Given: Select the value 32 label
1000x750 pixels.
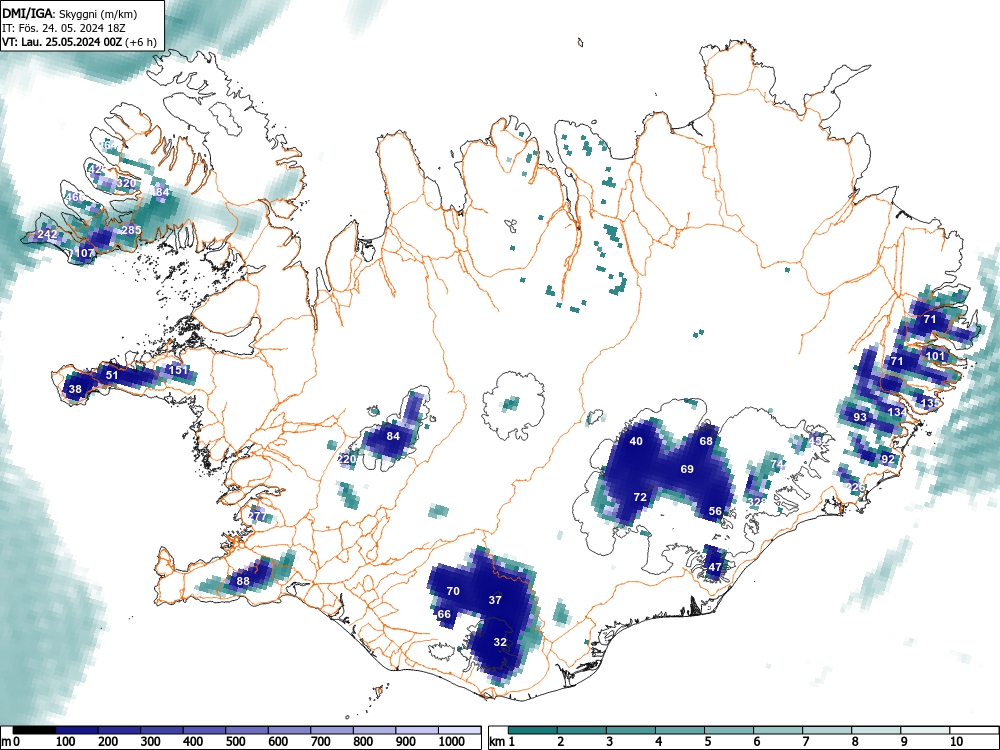Looking at the screenshot, I should pos(500,642).
